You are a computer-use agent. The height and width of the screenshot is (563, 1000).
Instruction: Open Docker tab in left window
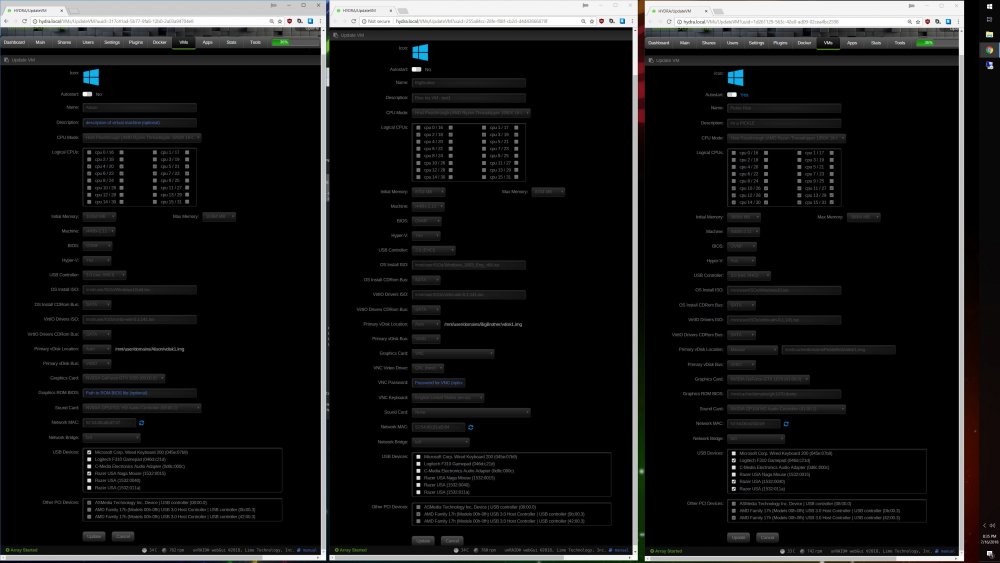tap(159, 42)
